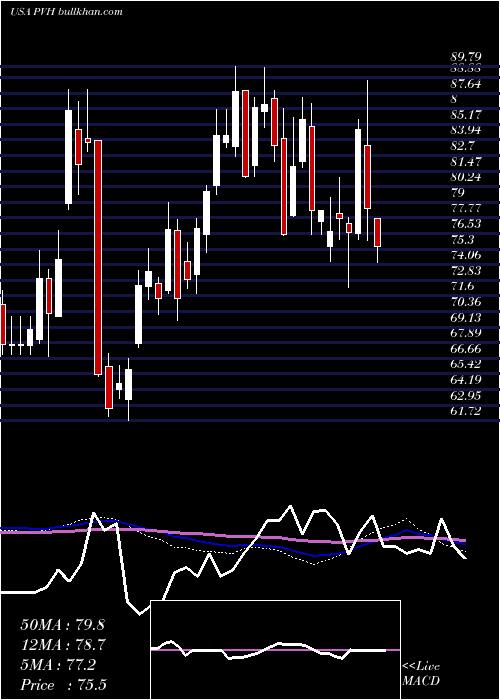Click the 76.53 price axis label
This screenshot has width=500, height=700.
(x=466, y=224)
